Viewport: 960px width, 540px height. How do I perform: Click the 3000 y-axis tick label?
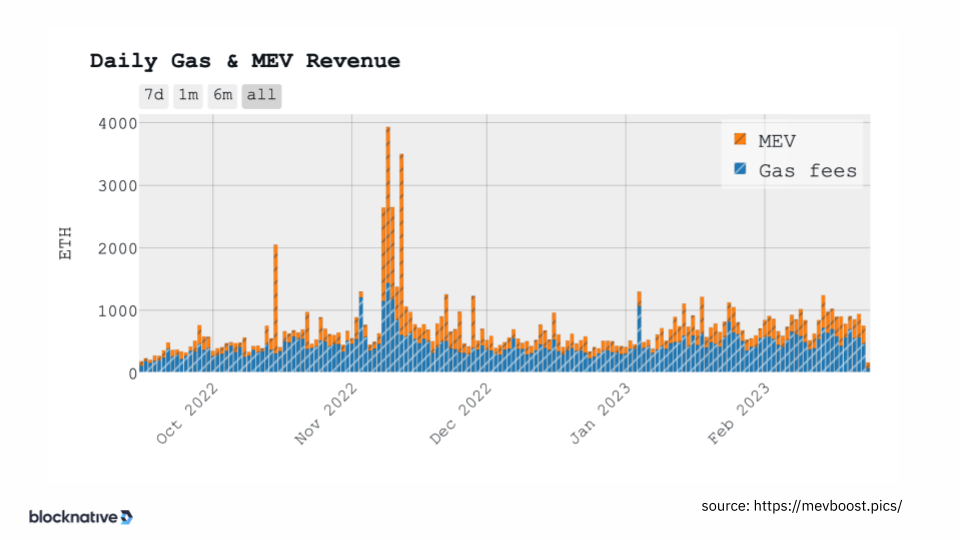[x=118, y=186]
